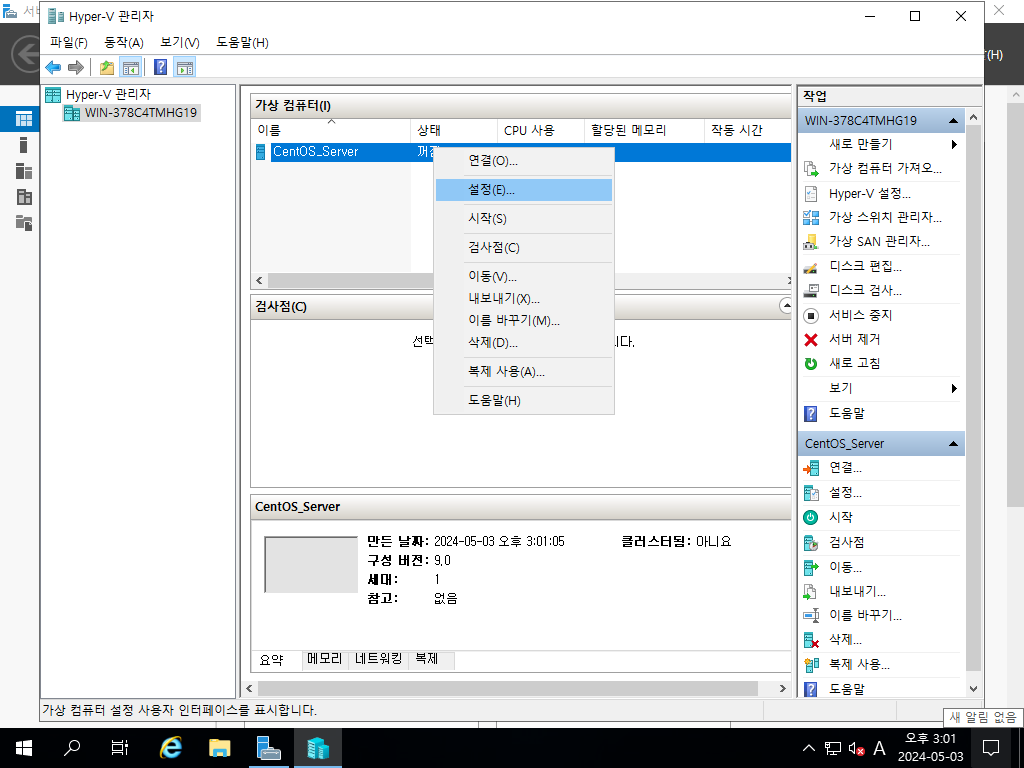Viewport: 1024px width, 768px height.
Task: Click the Forward arrow toolbar icon
Action: point(76,67)
